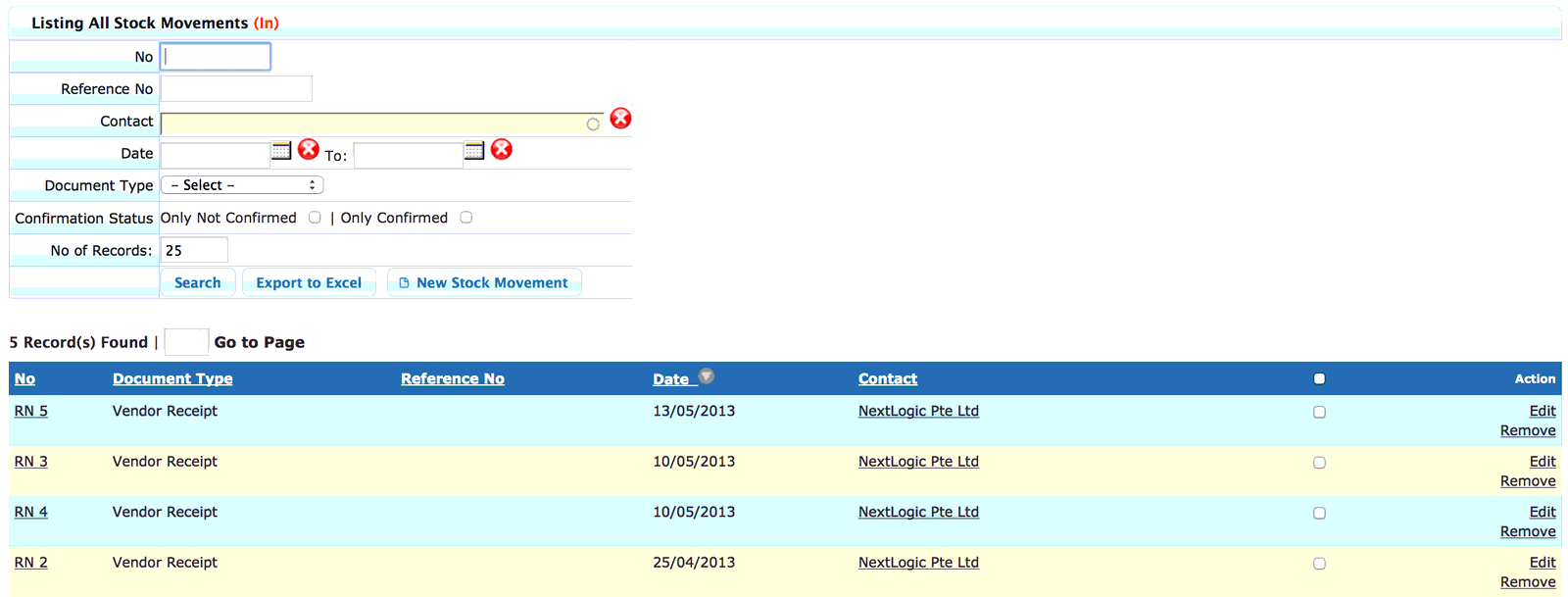Sort by Document Type column header
Screen dimensions: 1568x597
172,379
